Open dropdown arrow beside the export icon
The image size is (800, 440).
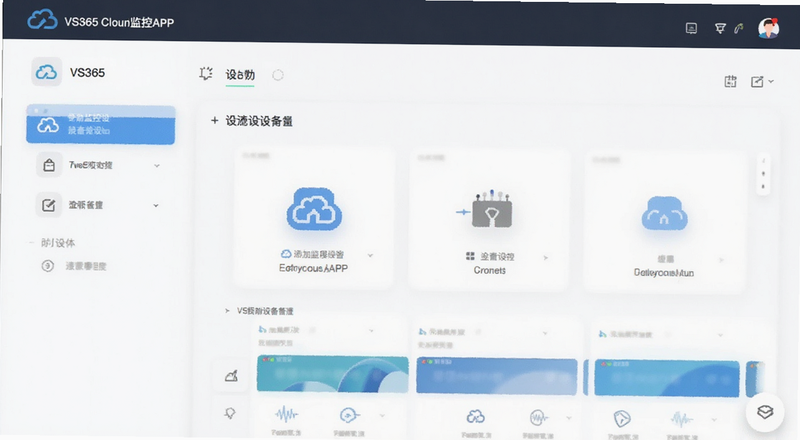tap(771, 81)
